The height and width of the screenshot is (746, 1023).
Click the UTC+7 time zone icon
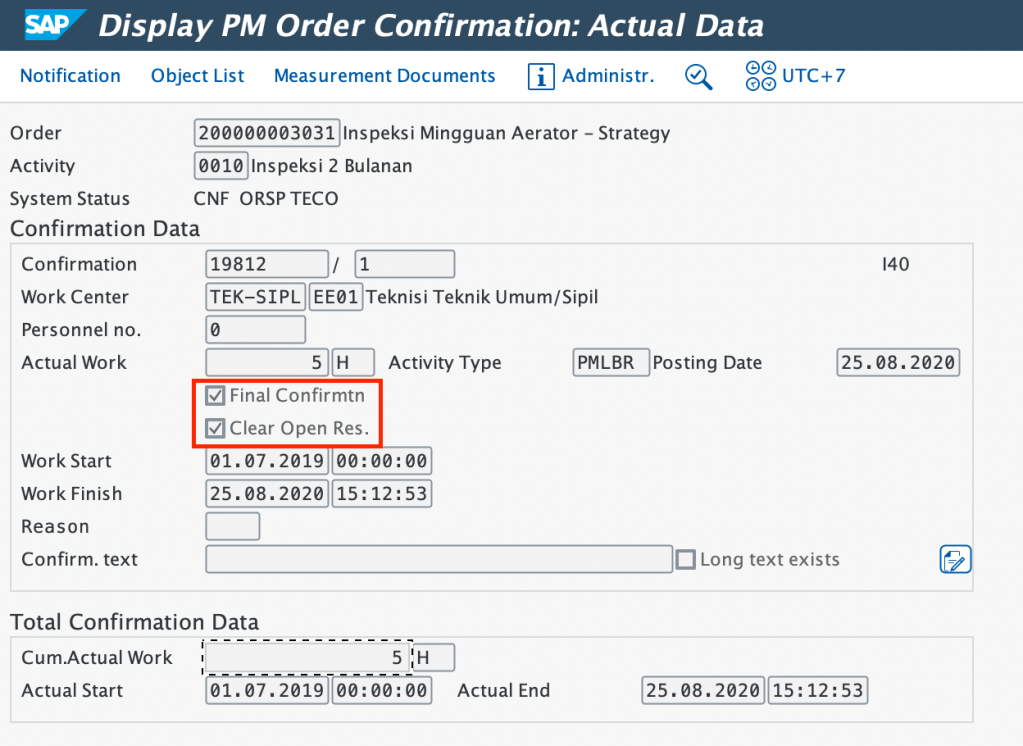point(761,76)
